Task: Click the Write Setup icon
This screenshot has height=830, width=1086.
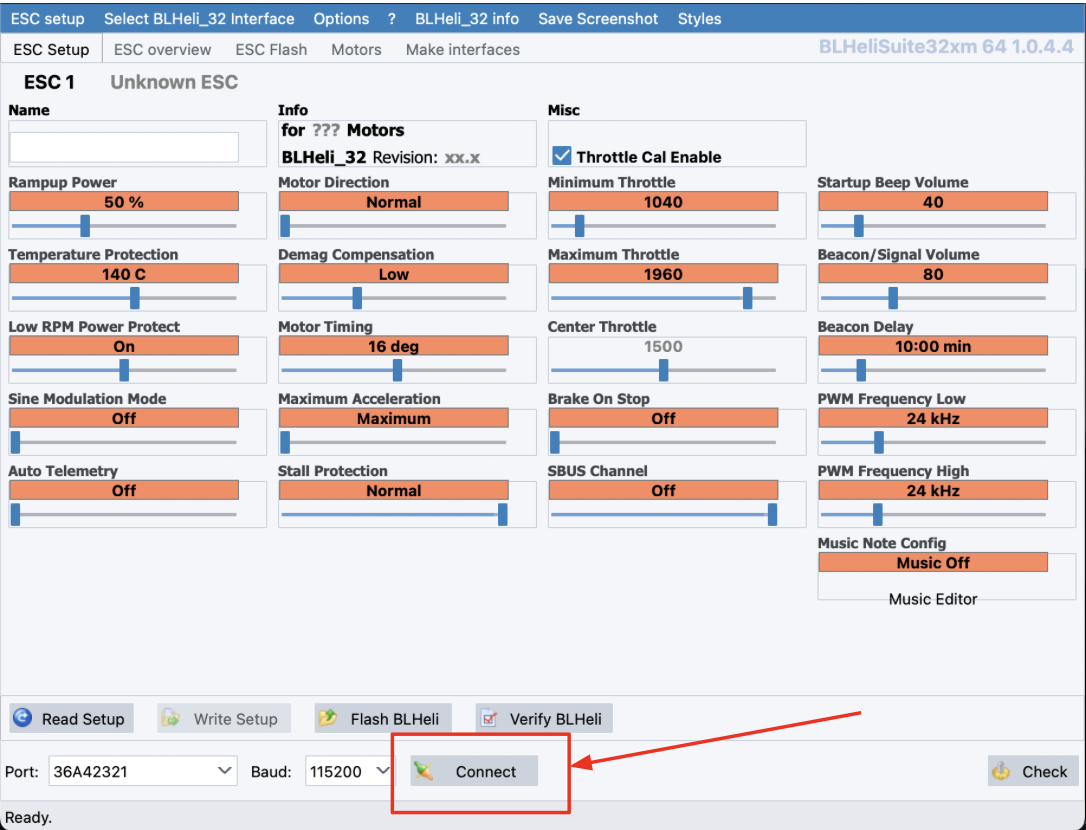Action: click(x=171, y=718)
